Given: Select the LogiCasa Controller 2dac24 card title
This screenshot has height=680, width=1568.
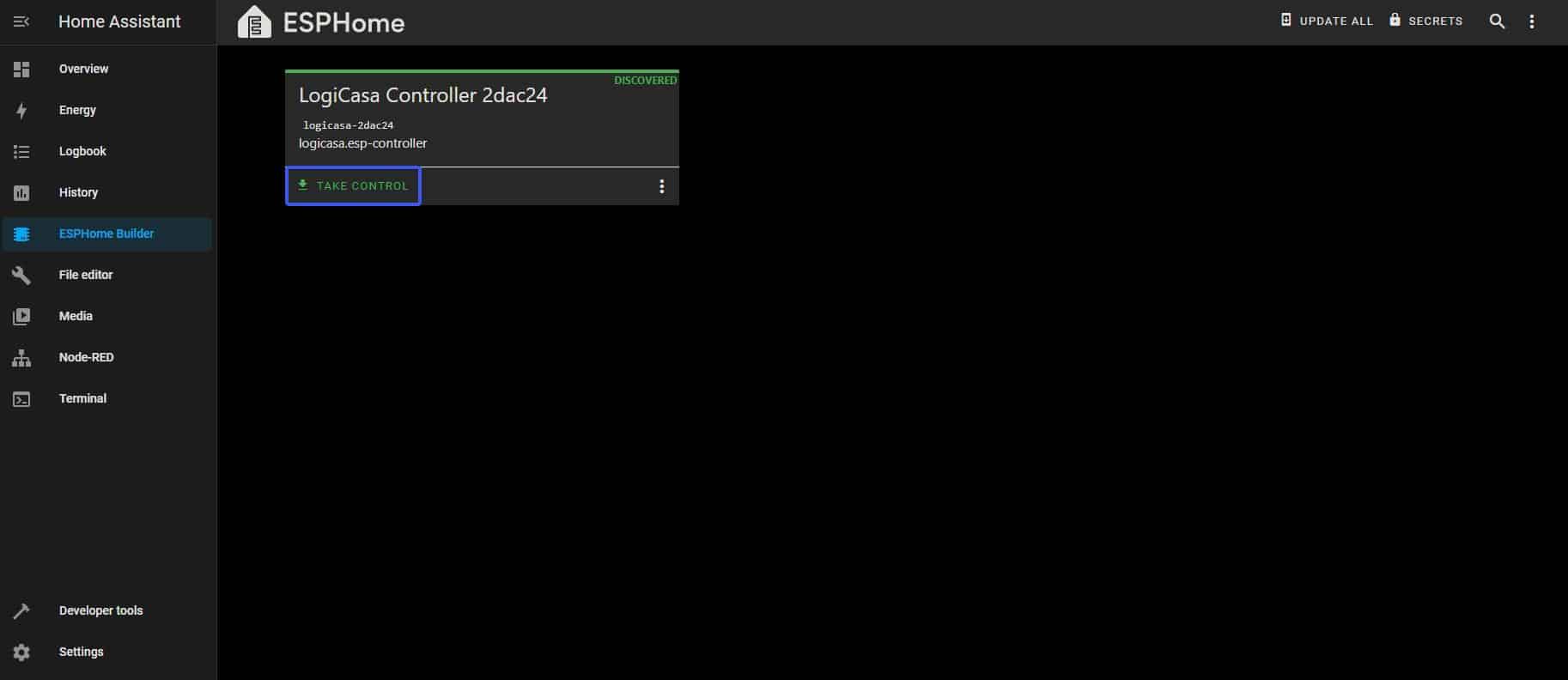Looking at the screenshot, I should pos(423,95).
